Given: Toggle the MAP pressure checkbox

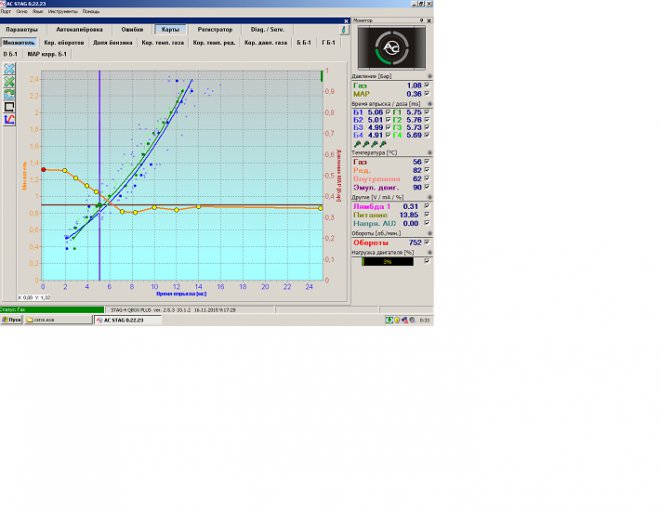Looking at the screenshot, I should point(428,94).
